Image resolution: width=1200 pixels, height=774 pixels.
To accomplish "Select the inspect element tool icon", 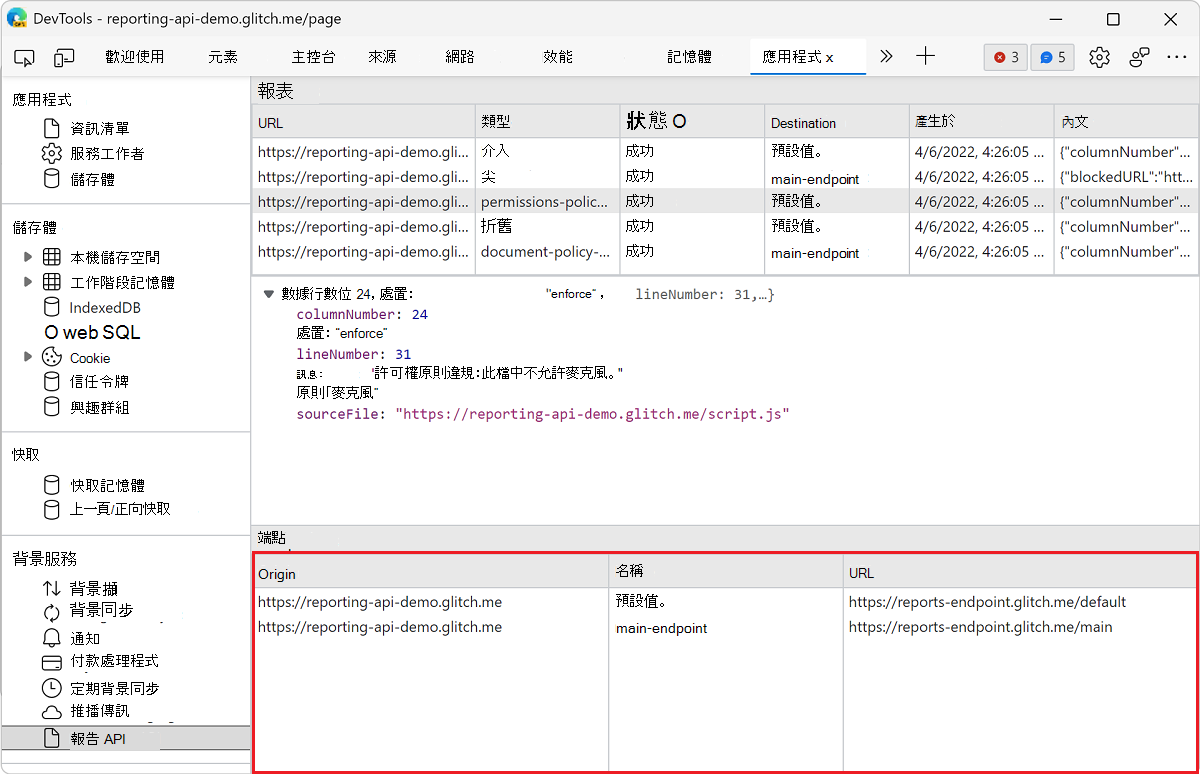I will pyautogui.click(x=24, y=57).
